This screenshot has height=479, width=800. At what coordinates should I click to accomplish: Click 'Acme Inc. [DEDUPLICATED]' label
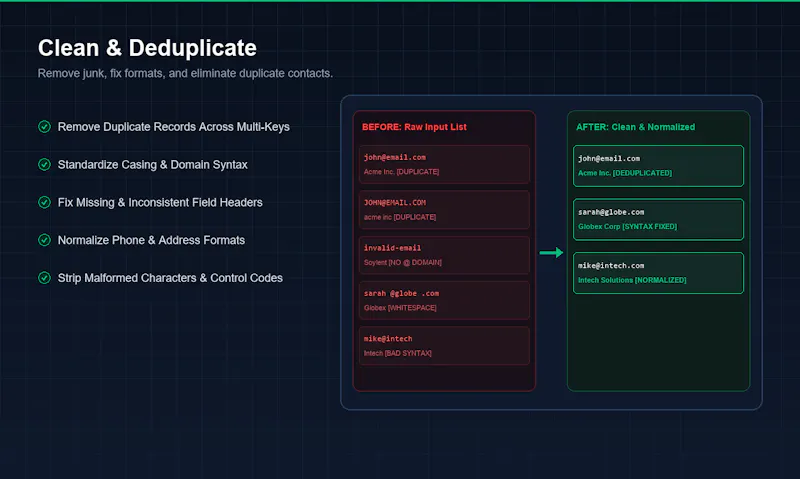(624, 173)
